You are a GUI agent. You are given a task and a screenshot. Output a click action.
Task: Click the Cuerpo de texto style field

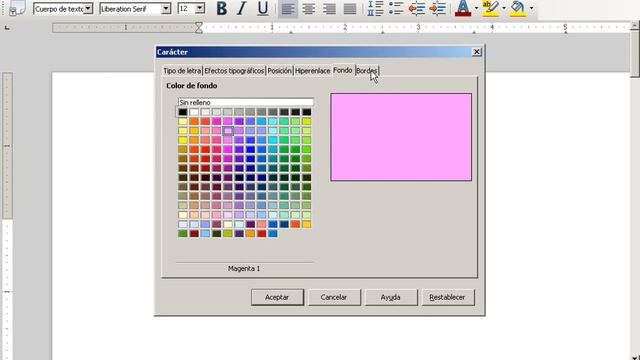click(x=58, y=8)
